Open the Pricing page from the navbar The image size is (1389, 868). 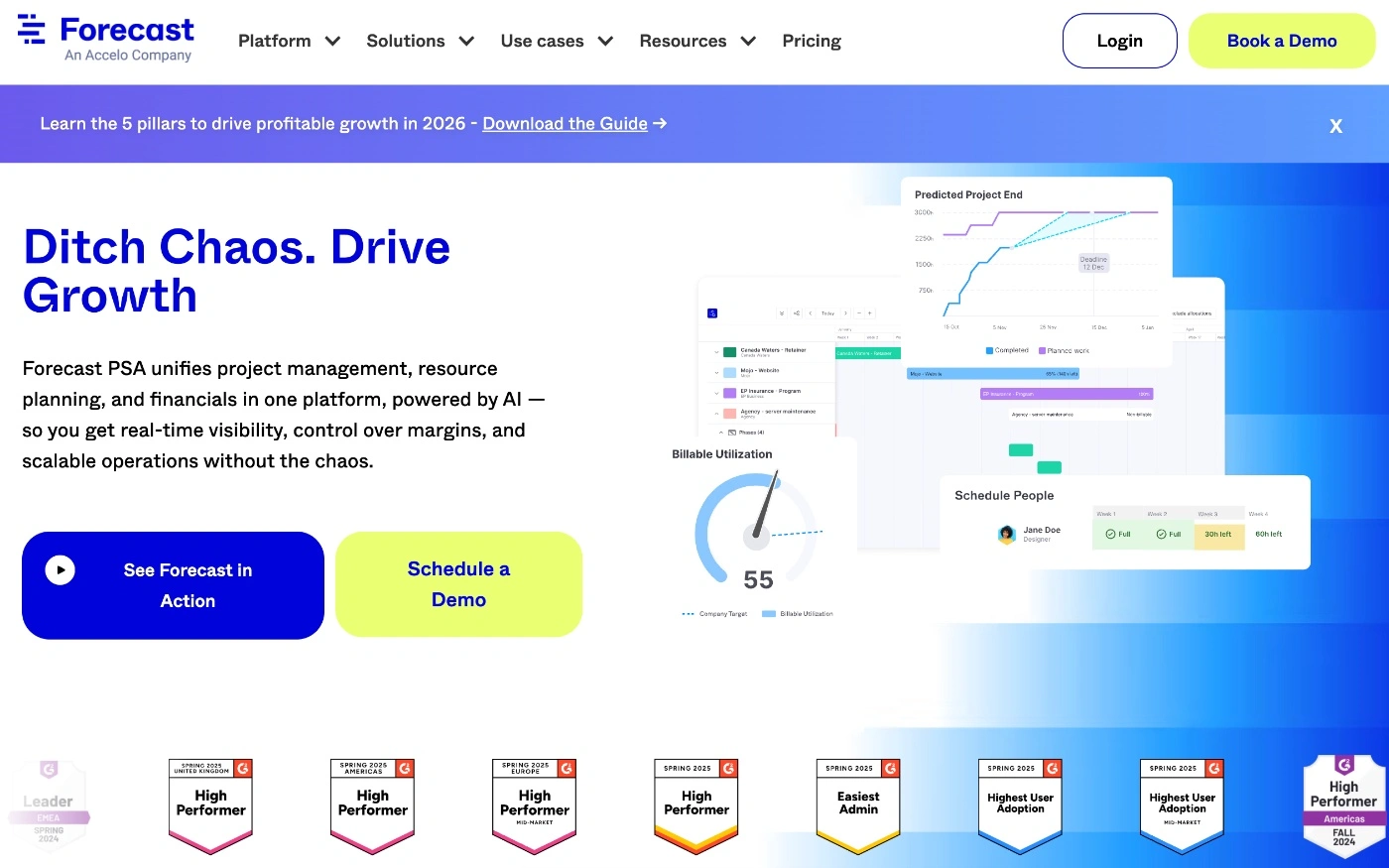(812, 41)
